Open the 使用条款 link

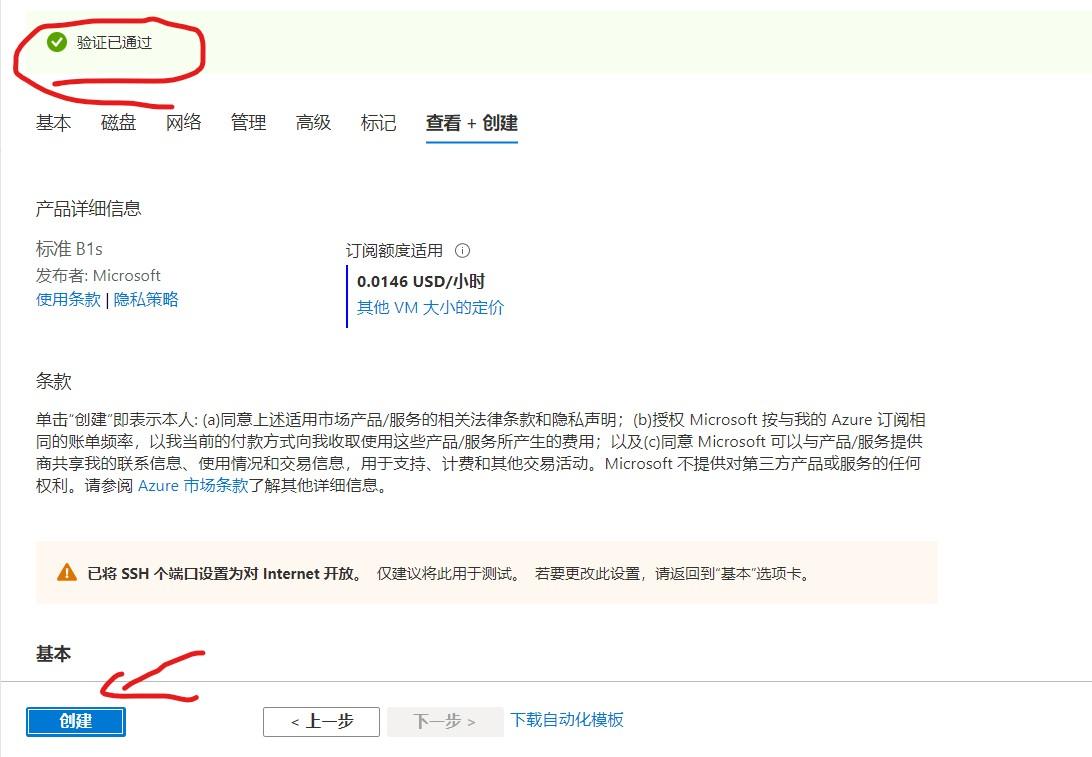click(x=68, y=299)
